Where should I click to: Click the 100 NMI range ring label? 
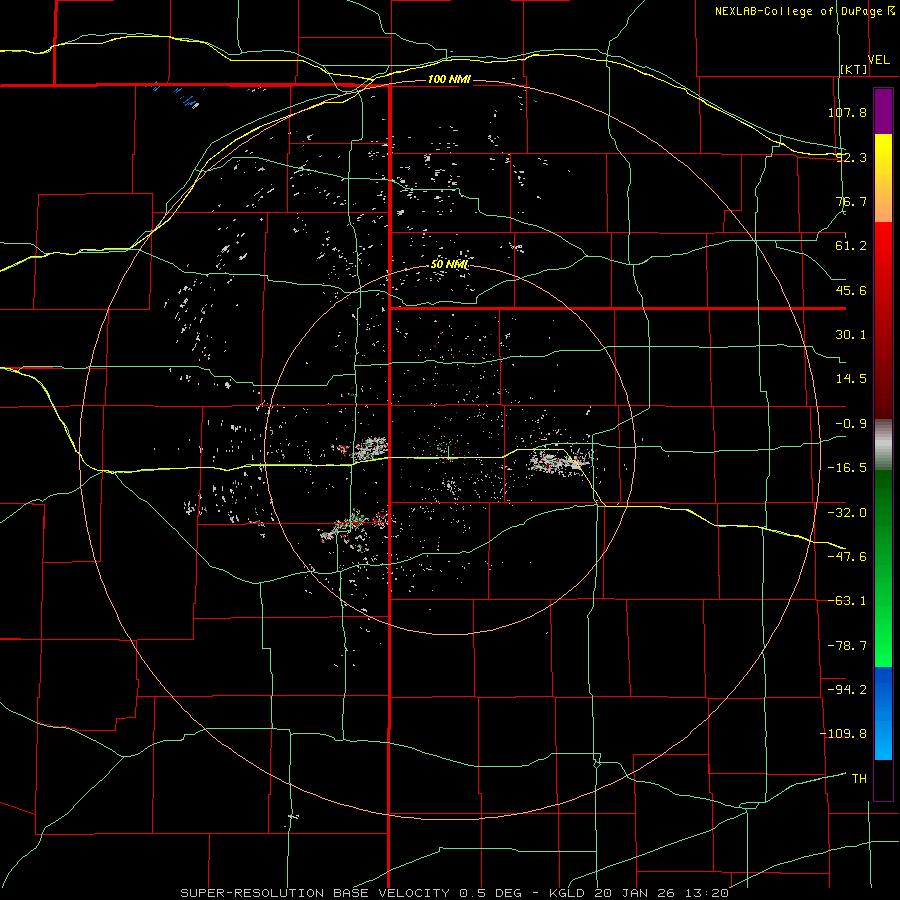click(449, 79)
